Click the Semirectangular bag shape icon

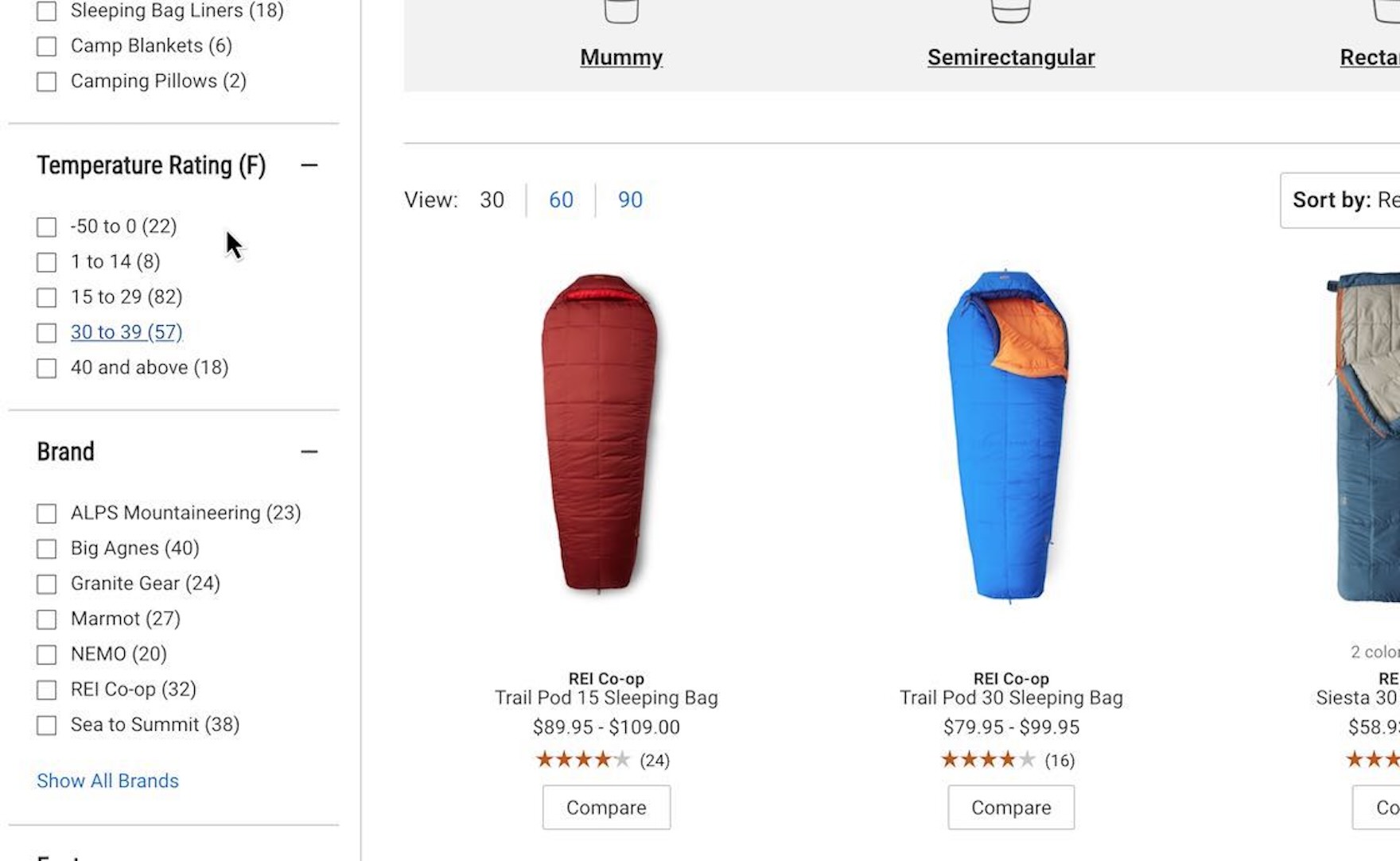(x=1010, y=11)
